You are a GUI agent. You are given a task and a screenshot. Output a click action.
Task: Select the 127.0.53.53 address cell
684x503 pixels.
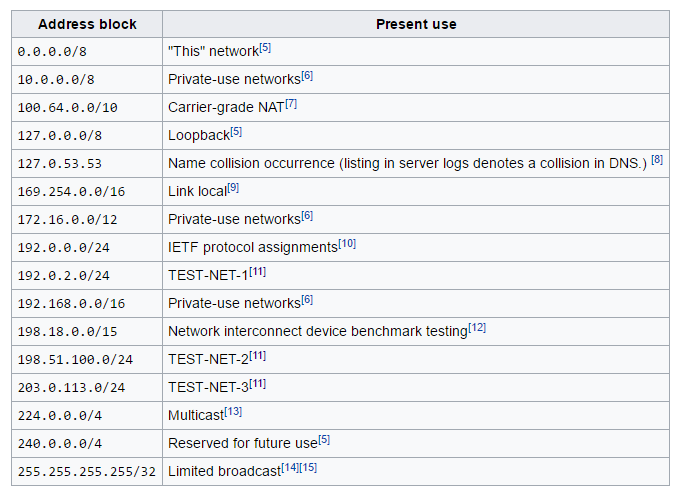(x=87, y=164)
